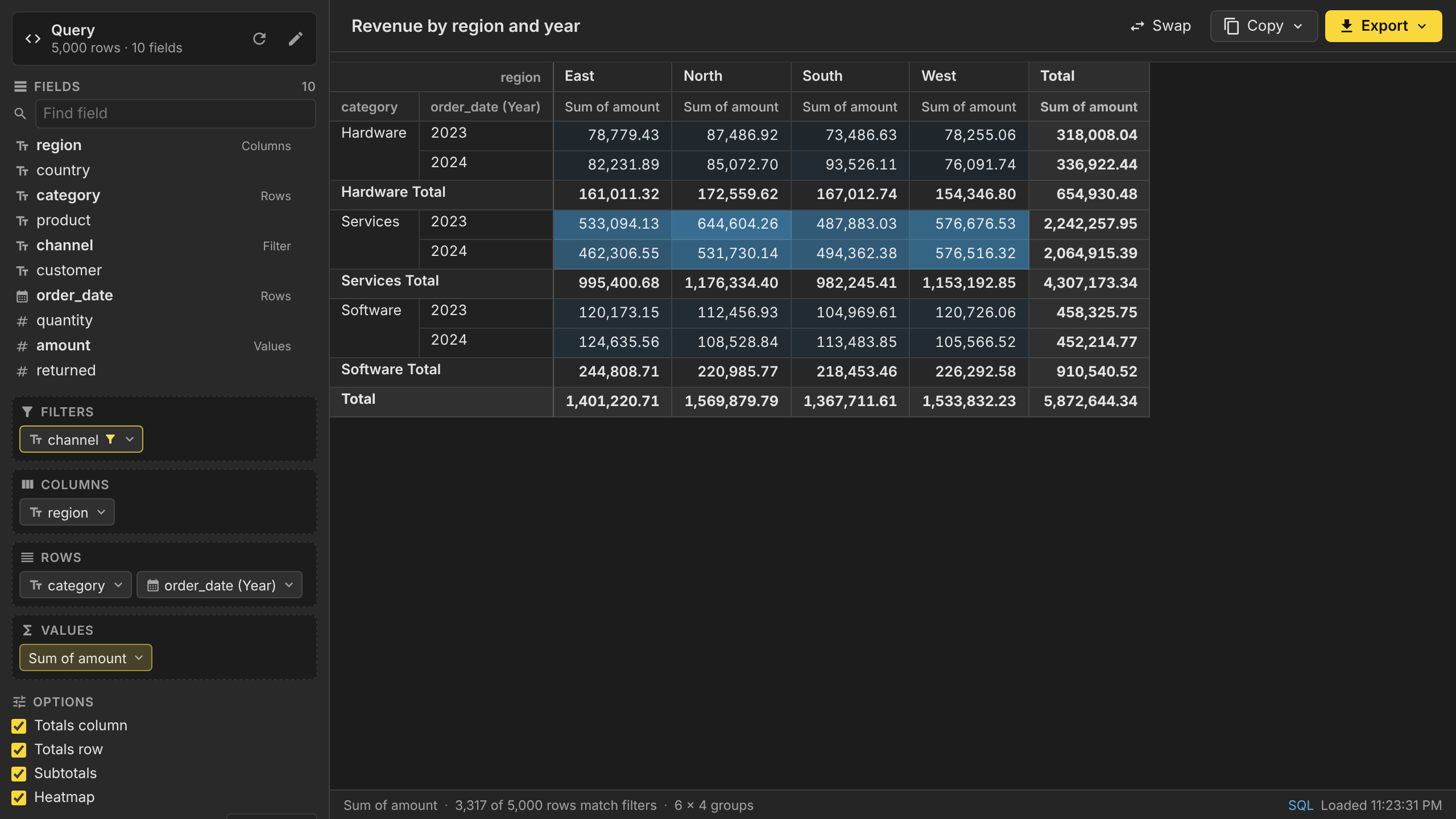Uncheck the Totals column option

pos(19,726)
